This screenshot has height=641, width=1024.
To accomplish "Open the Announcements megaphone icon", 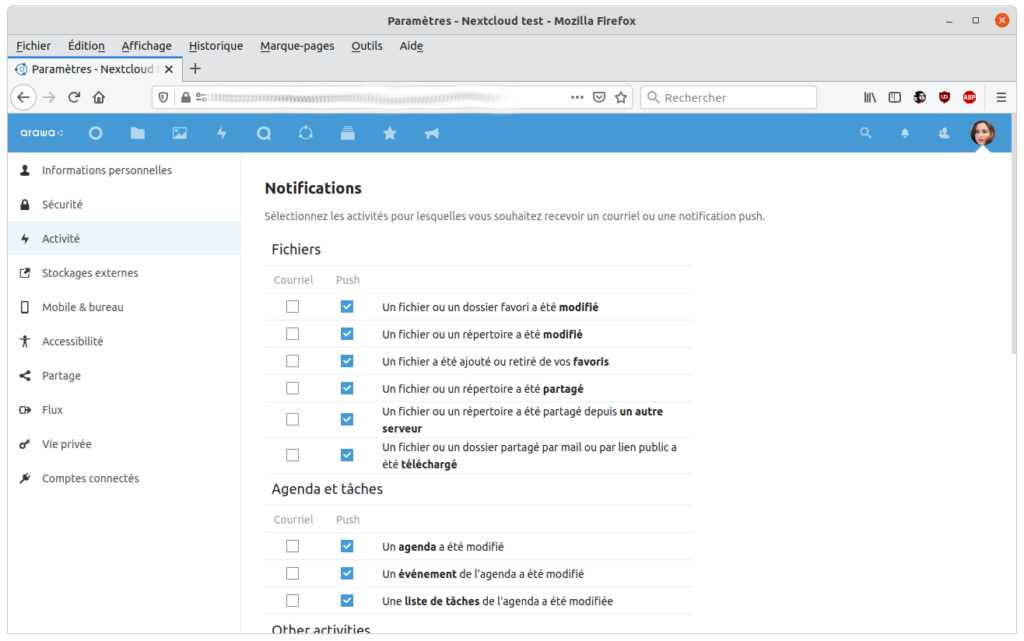I will pos(432,133).
